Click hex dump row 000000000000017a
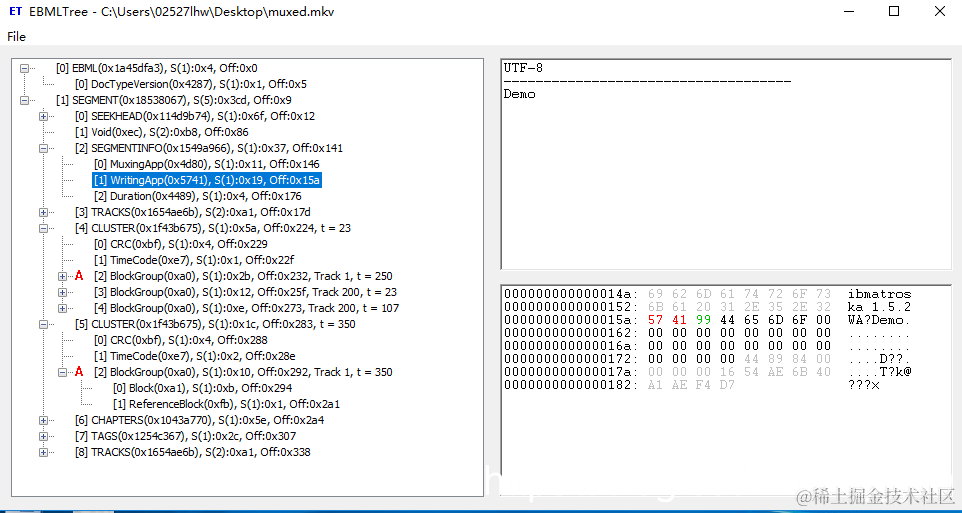This screenshot has width=962, height=513. point(707,371)
